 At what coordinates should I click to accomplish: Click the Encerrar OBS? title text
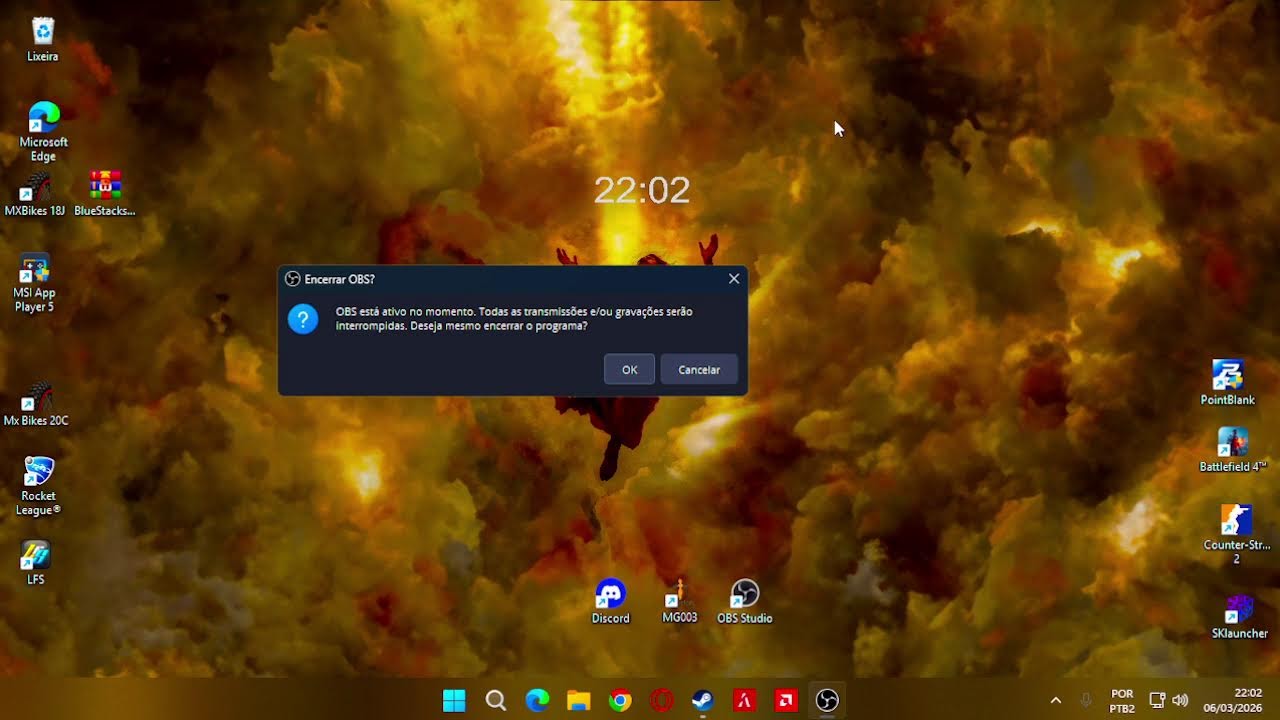[340, 279]
